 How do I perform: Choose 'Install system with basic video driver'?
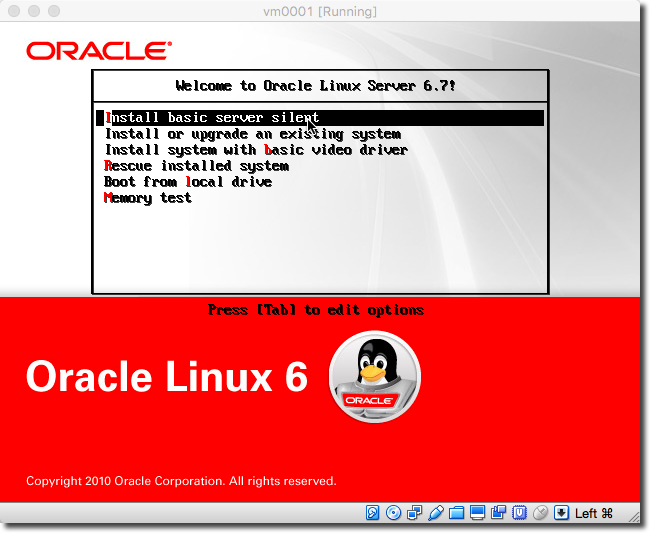click(x=256, y=150)
